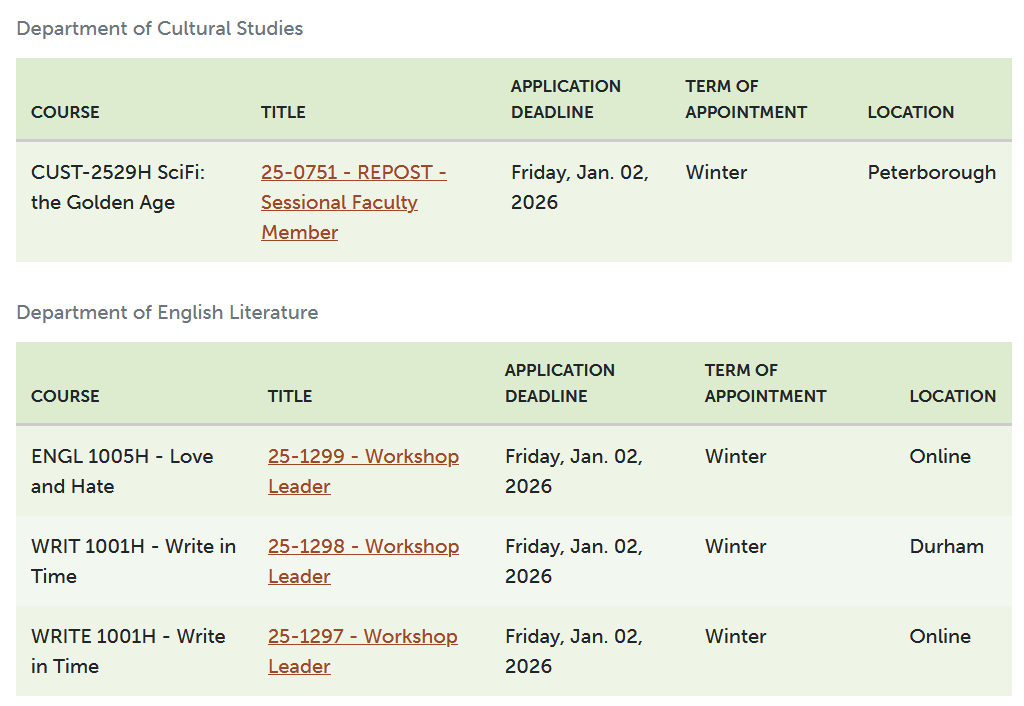Select Winter term in the Durham row
This screenshot has height=706, width=1024.
point(735,546)
